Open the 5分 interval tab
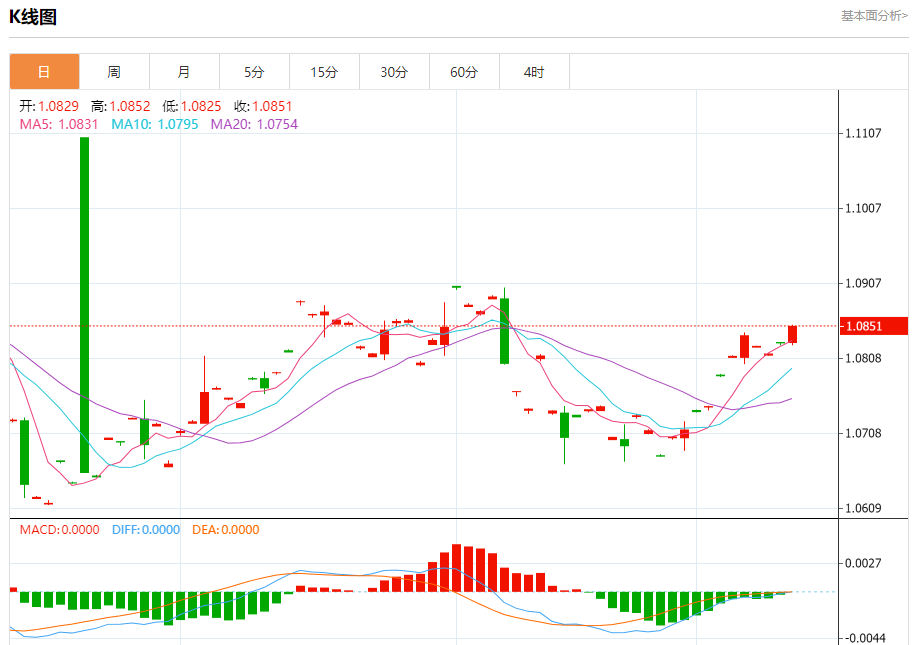Image resolution: width=917 pixels, height=645 pixels. click(x=254, y=72)
